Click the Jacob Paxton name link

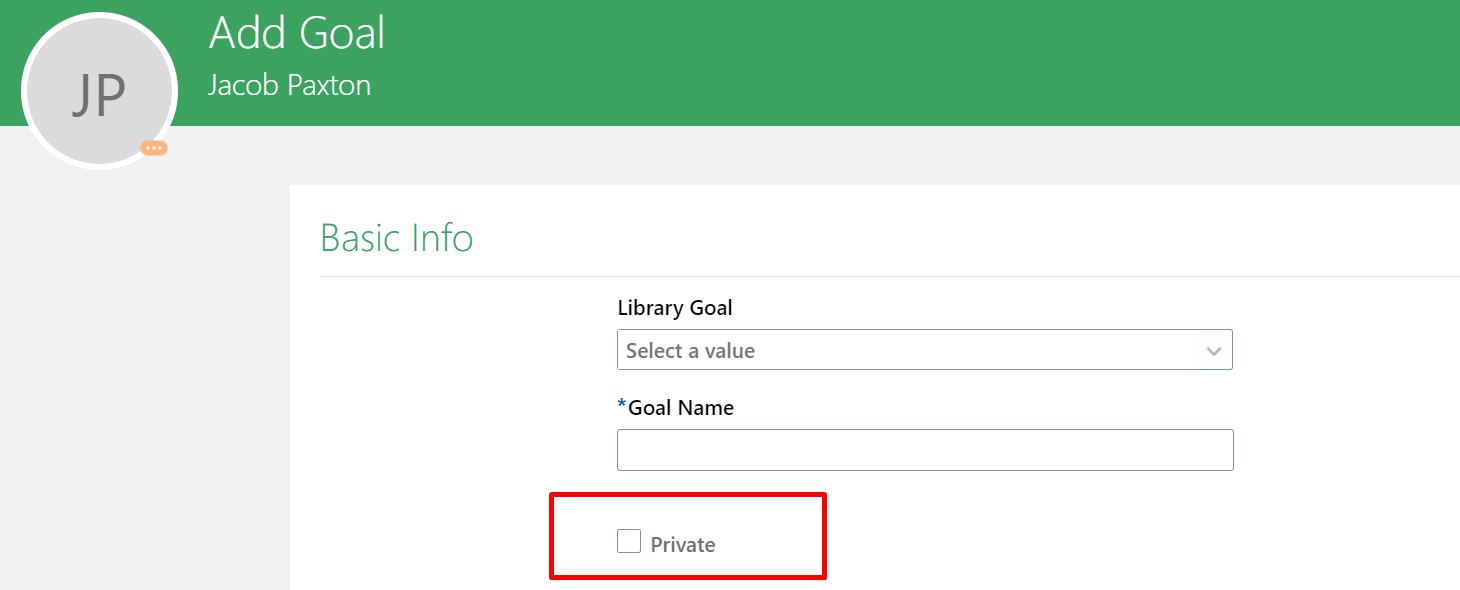coord(290,85)
